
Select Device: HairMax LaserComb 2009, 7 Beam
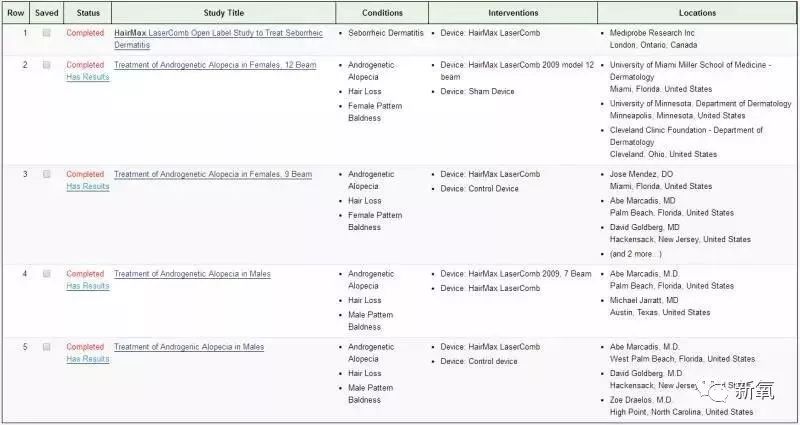(516, 273)
